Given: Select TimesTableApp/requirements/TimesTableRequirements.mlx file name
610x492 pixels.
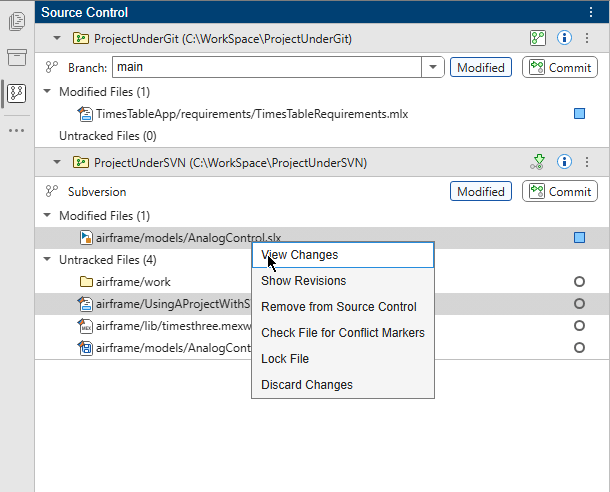Looking at the screenshot, I should point(252,114).
